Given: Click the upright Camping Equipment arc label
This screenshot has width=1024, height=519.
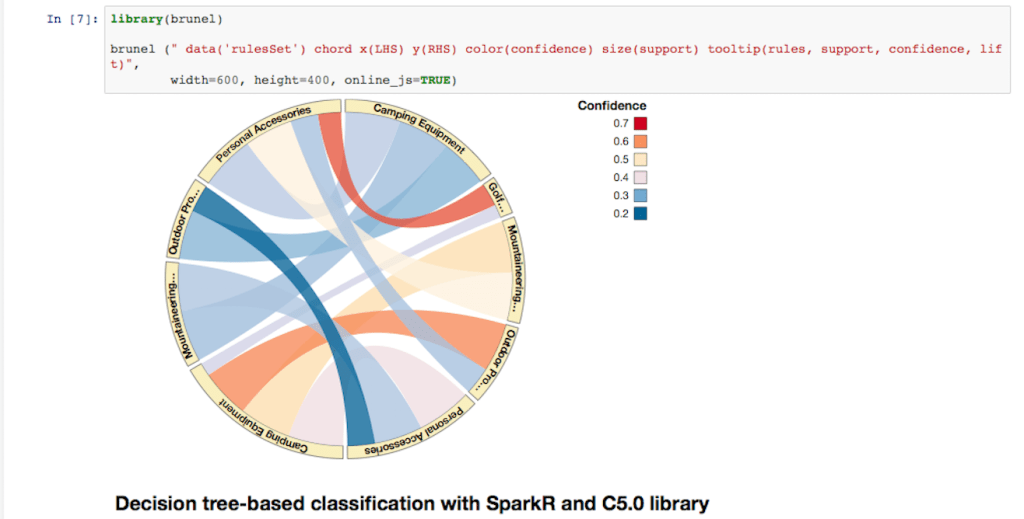Looking at the screenshot, I should [419, 125].
